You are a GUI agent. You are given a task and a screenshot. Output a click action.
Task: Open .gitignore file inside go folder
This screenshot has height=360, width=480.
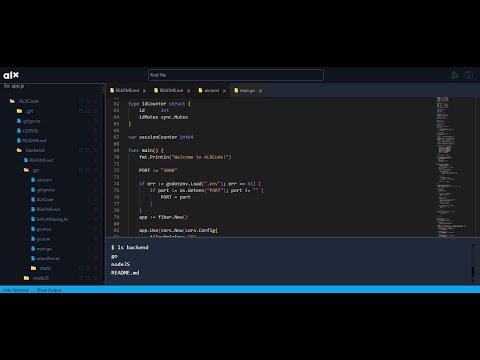tap(43, 190)
